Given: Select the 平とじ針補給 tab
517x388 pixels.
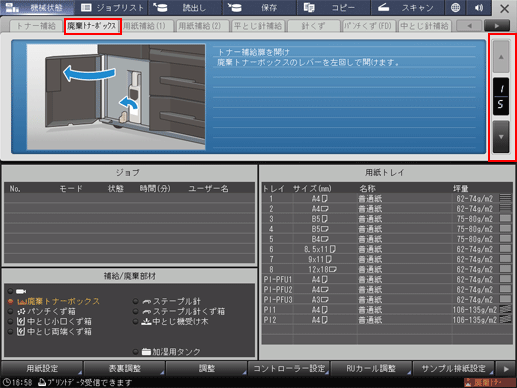Looking at the screenshot, I should click(258, 26).
